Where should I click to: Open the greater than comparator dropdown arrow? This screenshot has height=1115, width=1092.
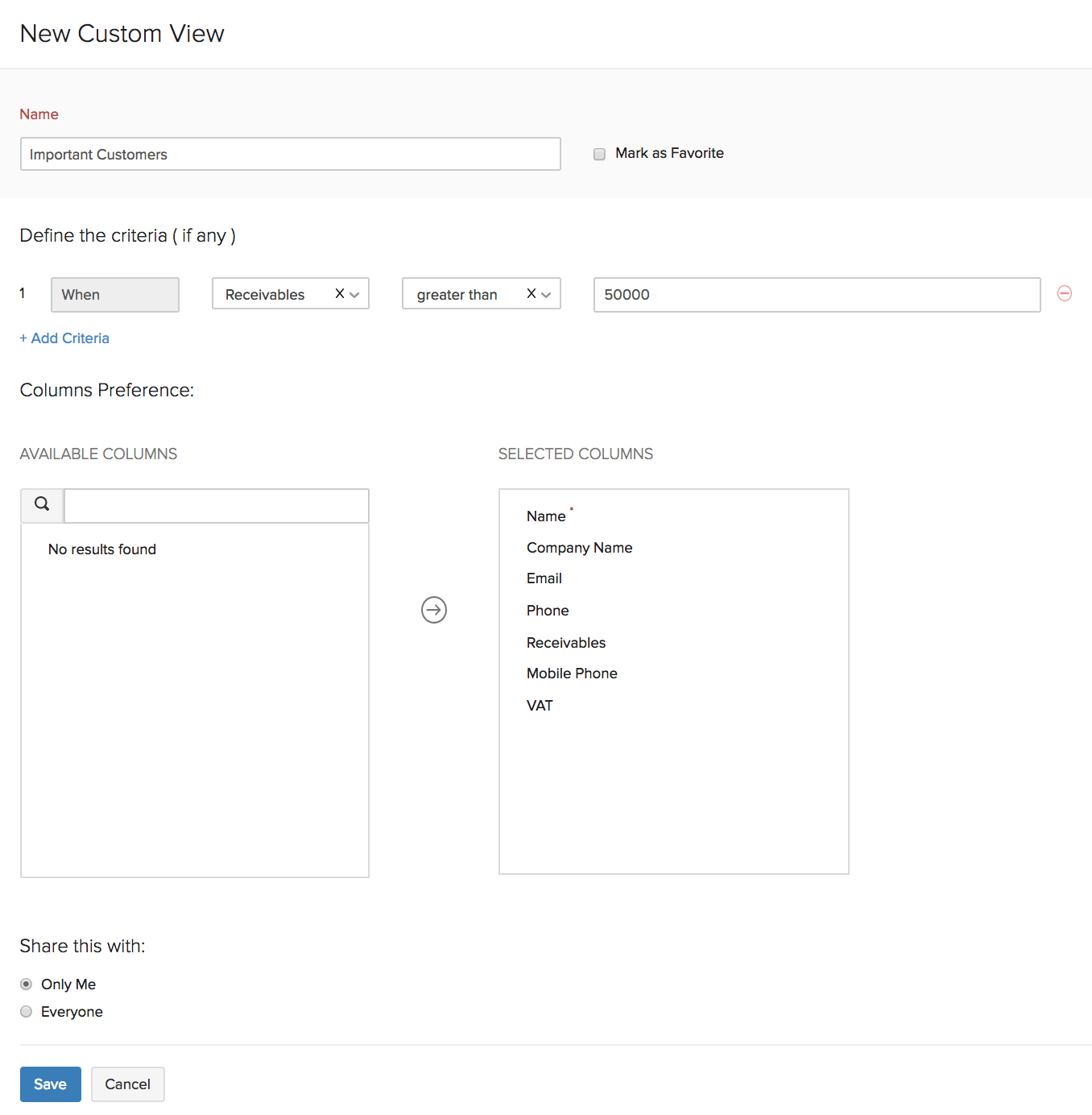[x=547, y=295]
